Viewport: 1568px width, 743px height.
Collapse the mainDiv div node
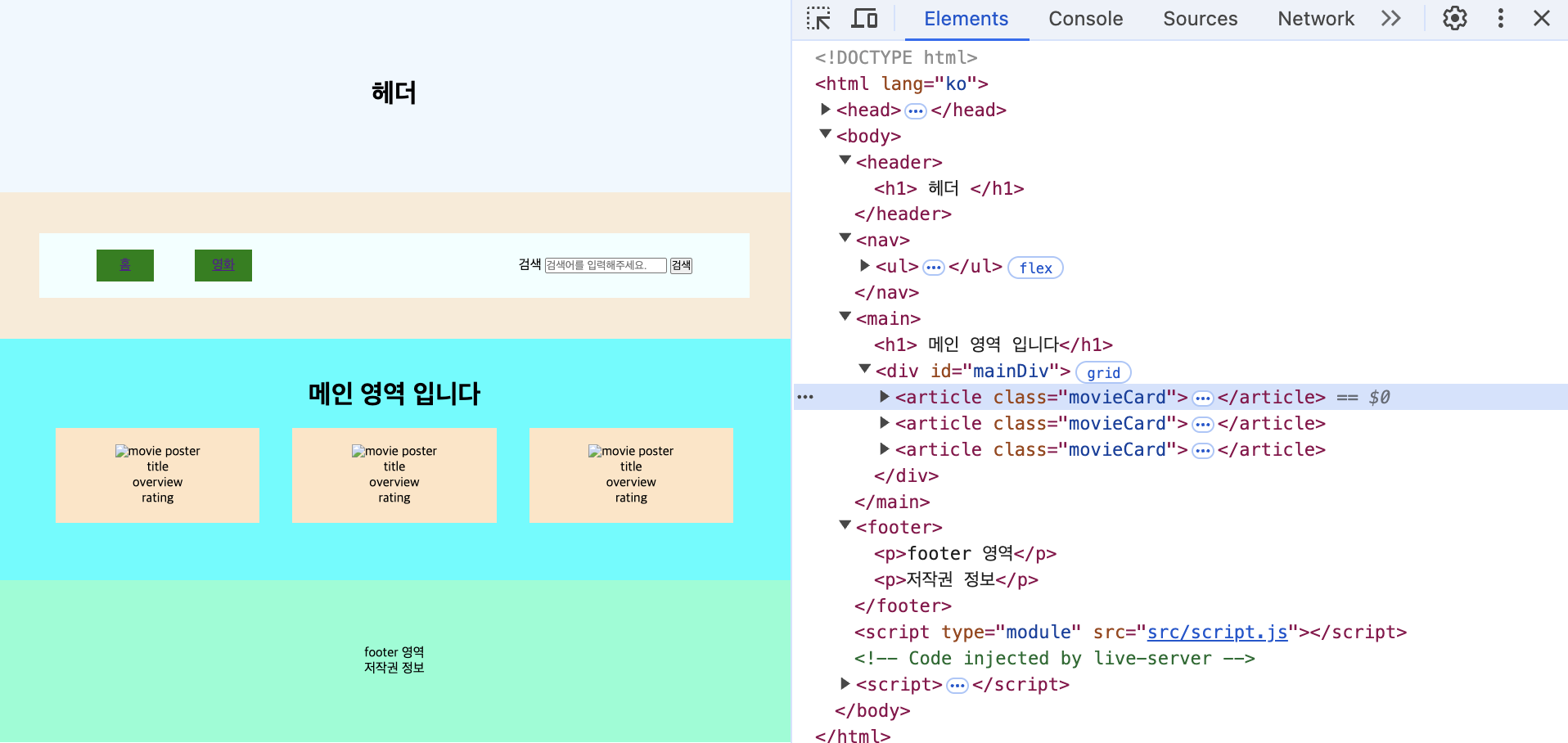[x=864, y=369]
